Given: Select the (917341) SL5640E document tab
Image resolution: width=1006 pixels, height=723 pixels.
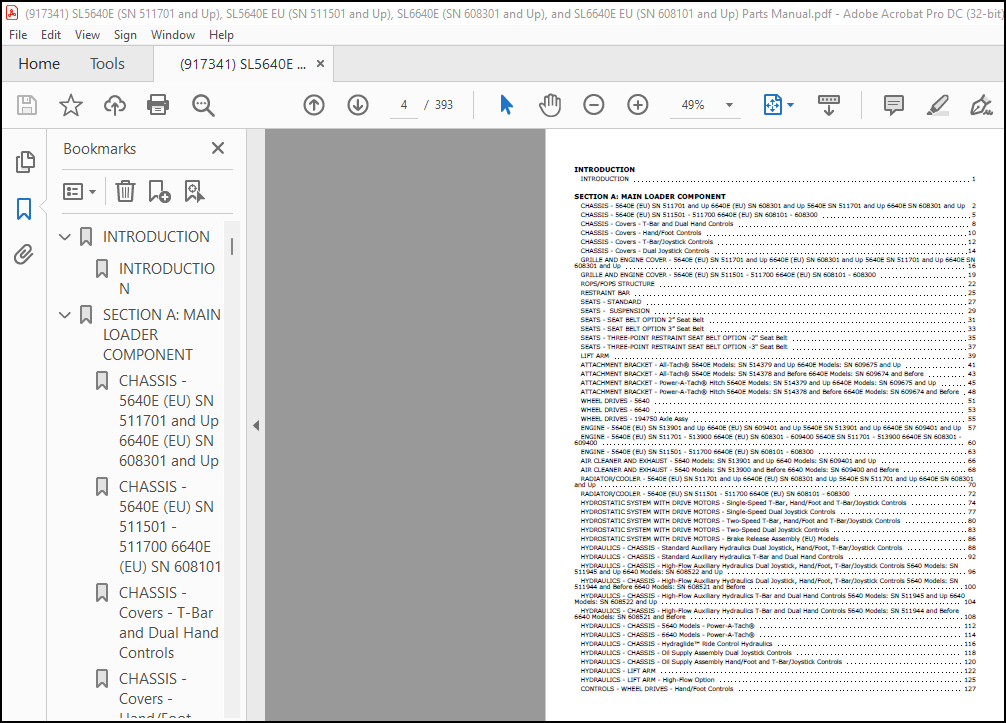Looking at the screenshot, I should point(243,64).
